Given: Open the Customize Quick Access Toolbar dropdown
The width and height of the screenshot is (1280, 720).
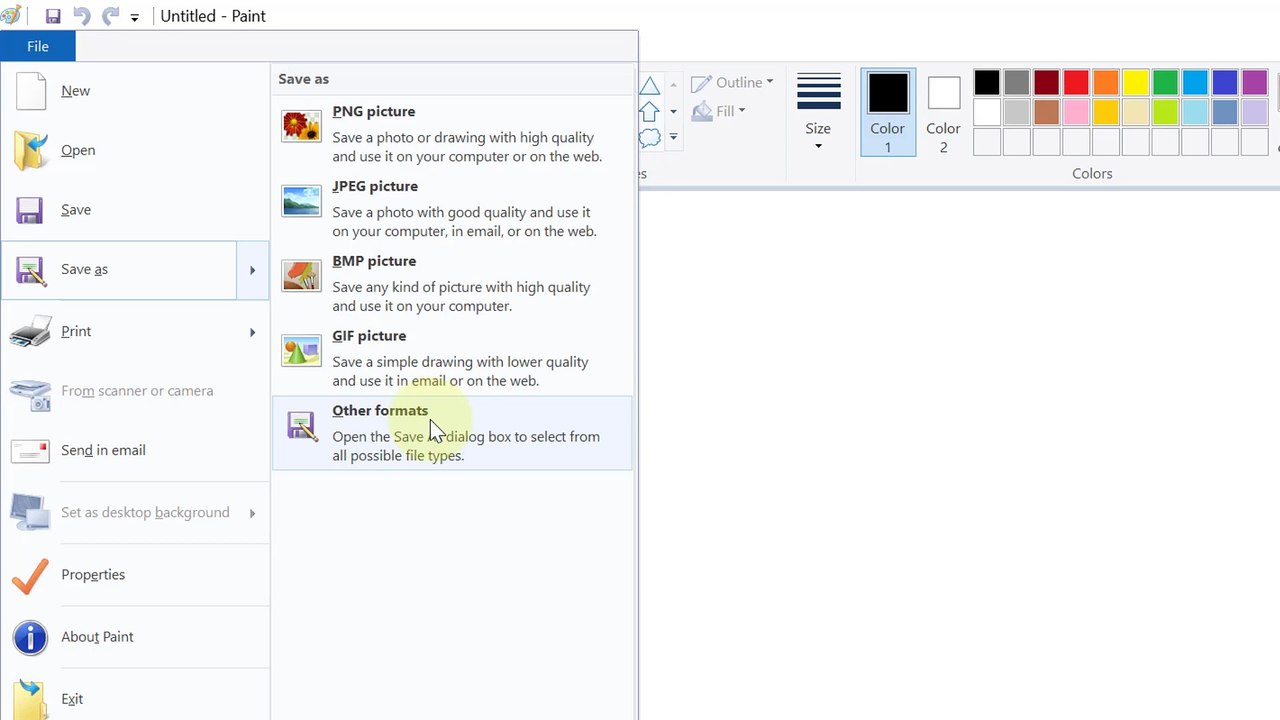Looking at the screenshot, I should [134, 17].
